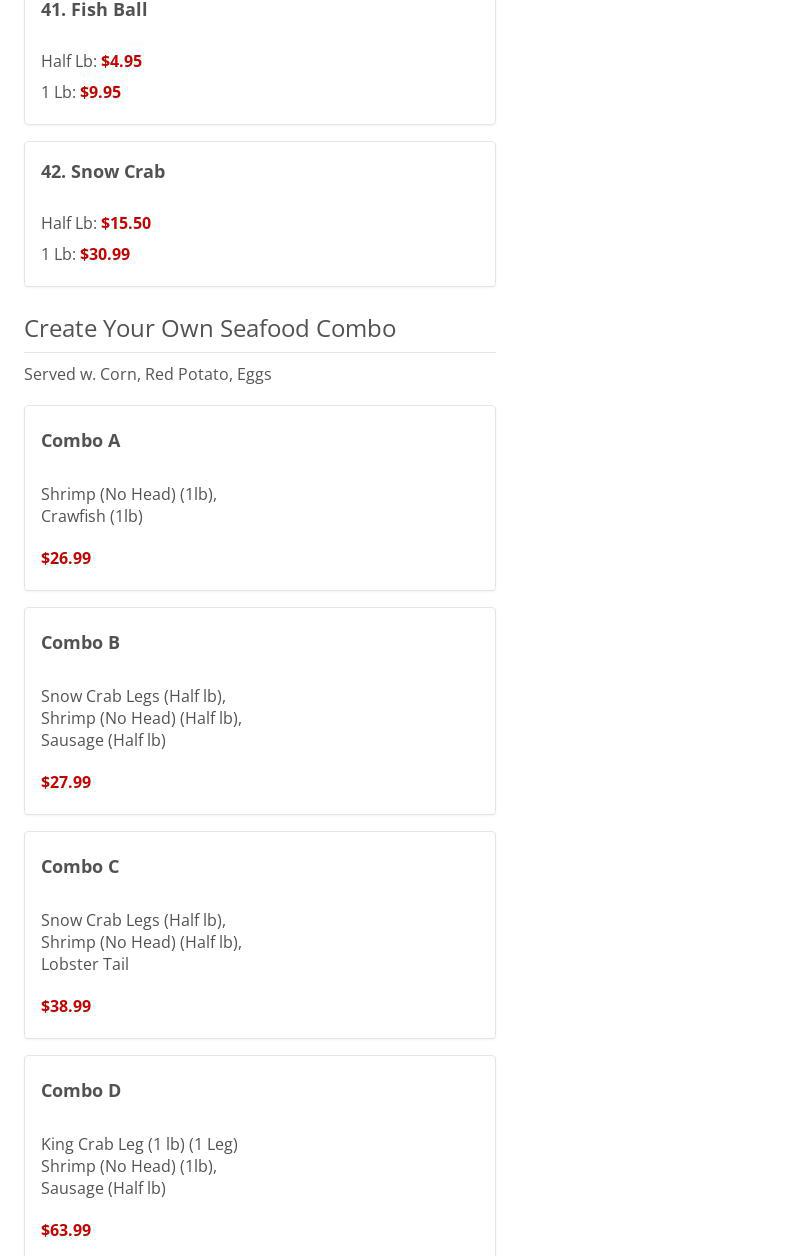Open the Combo C title
785x1256 pixels.
(x=80, y=866)
